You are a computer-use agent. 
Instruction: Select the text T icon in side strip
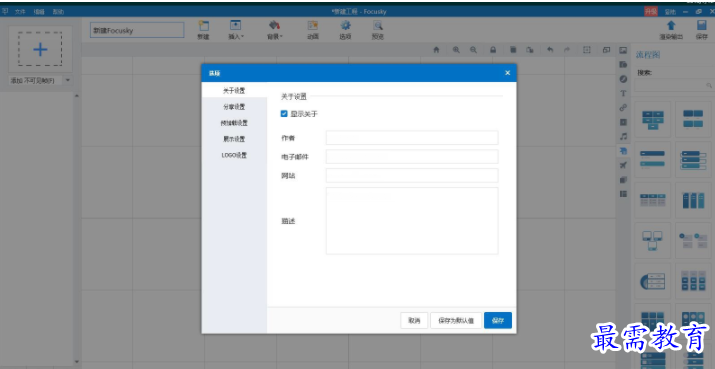(623, 94)
